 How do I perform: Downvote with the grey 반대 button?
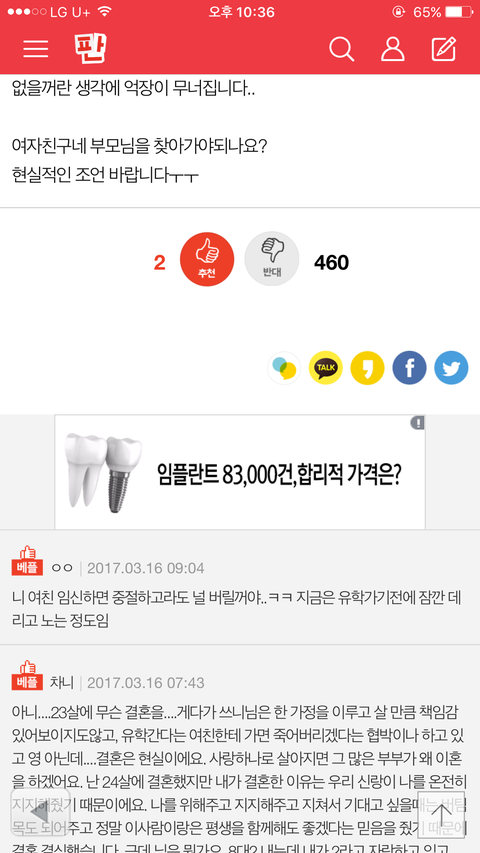click(272, 259)
